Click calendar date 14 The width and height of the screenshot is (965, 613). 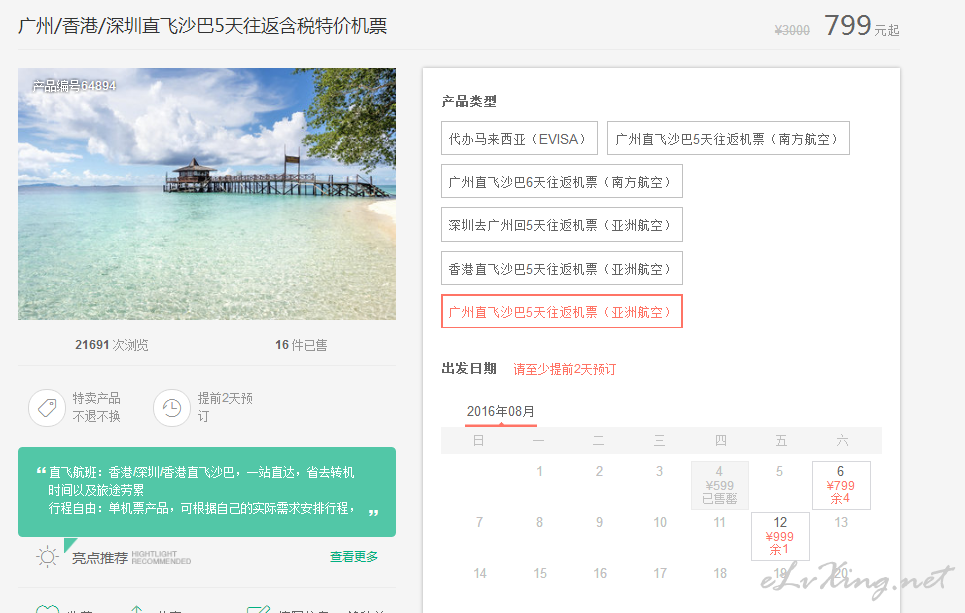click(479, 574)
